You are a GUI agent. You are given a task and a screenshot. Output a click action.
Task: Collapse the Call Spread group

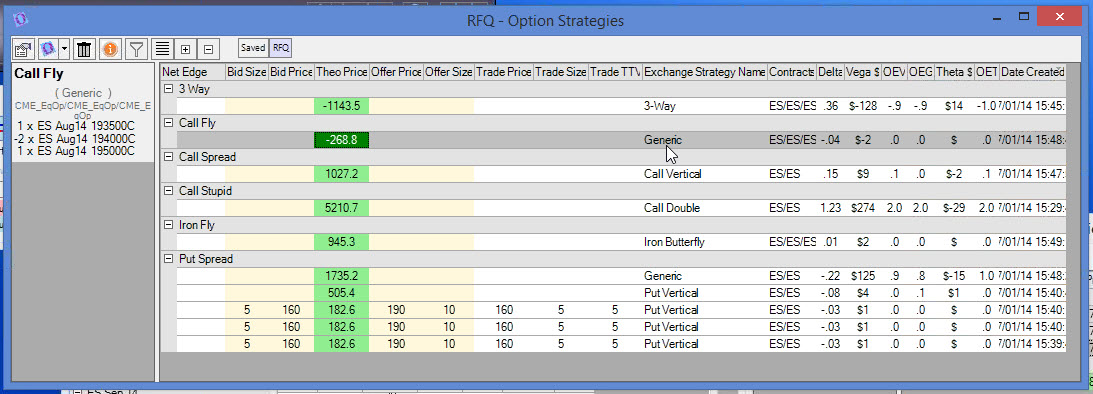[169, 158]
